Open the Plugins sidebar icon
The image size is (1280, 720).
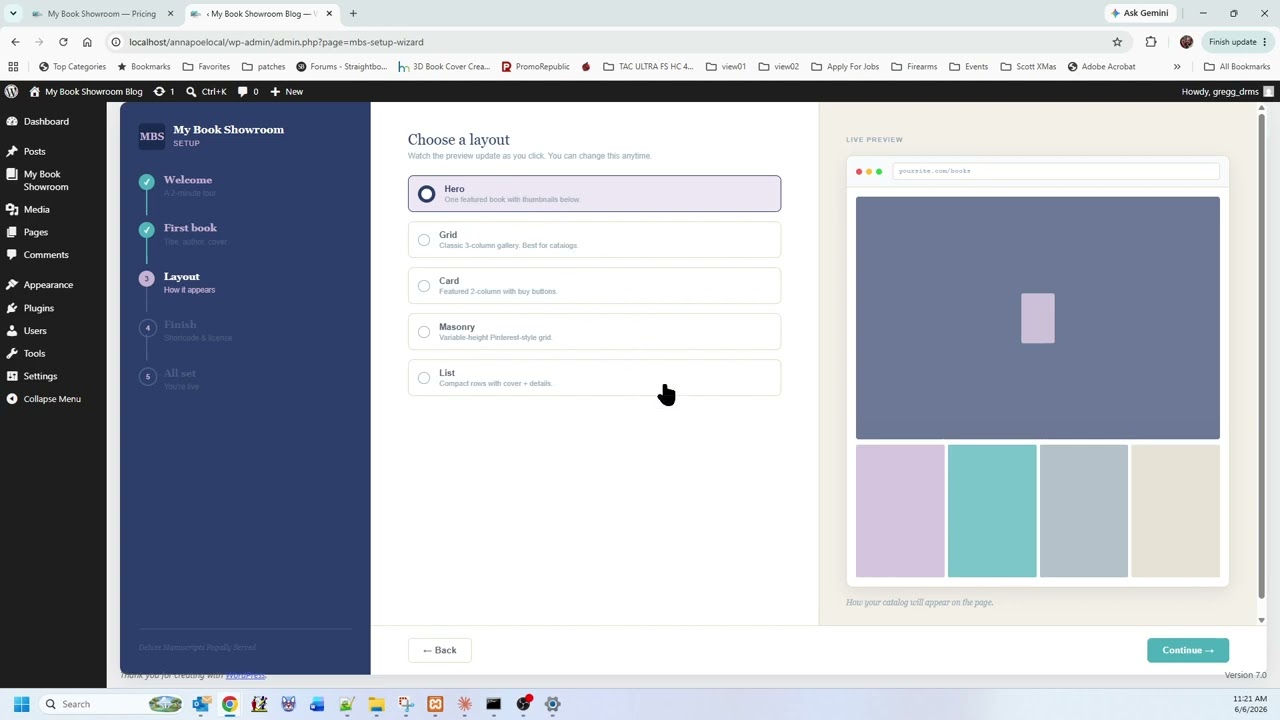(x=11, y=308)
